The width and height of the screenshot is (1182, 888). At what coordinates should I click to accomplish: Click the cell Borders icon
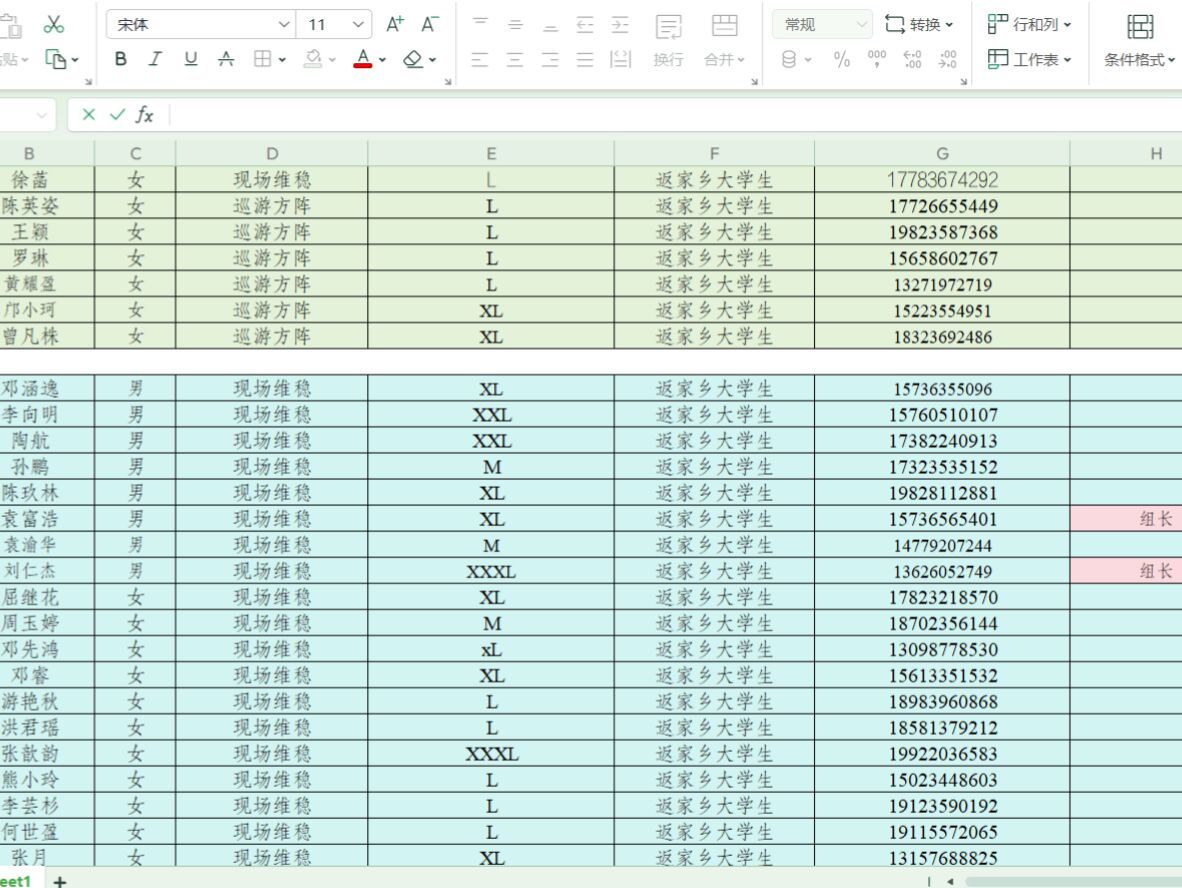pos(262,59)
